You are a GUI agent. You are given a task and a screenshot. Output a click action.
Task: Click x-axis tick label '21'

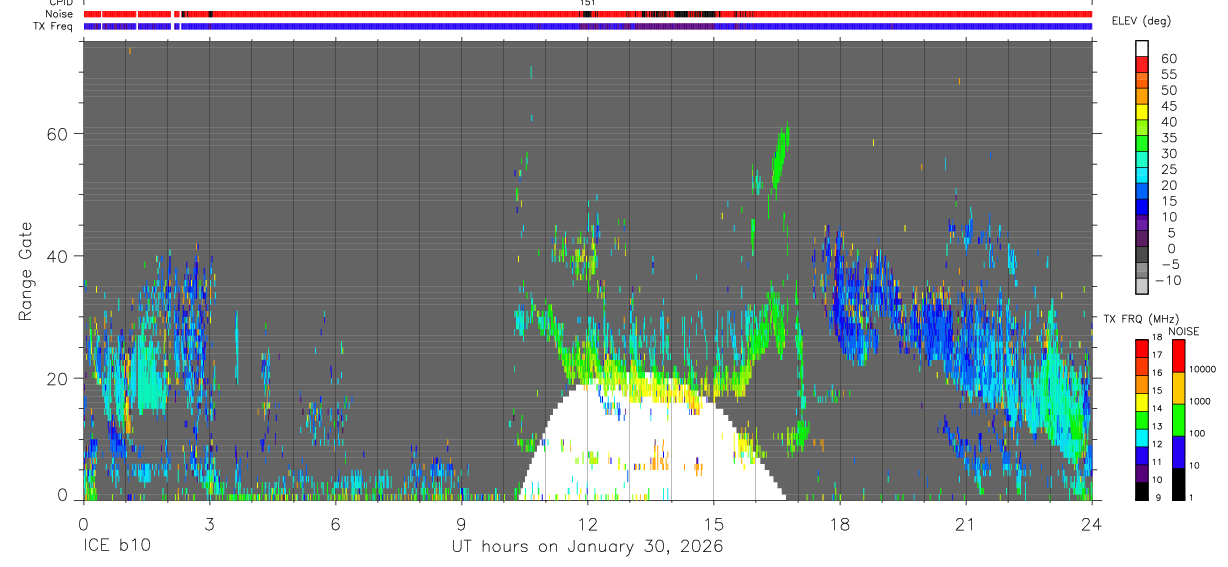coord(965,523)
